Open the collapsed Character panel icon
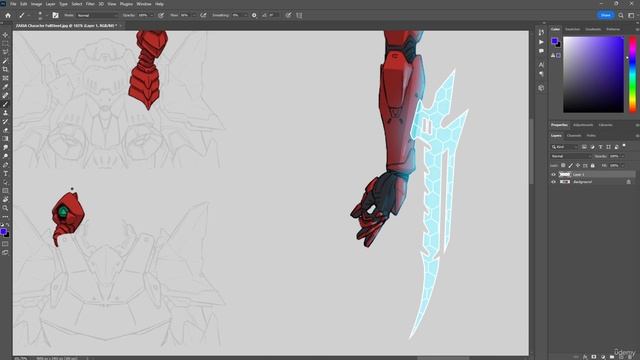Screen dimensions: 640x360 (x=541, y=65)
